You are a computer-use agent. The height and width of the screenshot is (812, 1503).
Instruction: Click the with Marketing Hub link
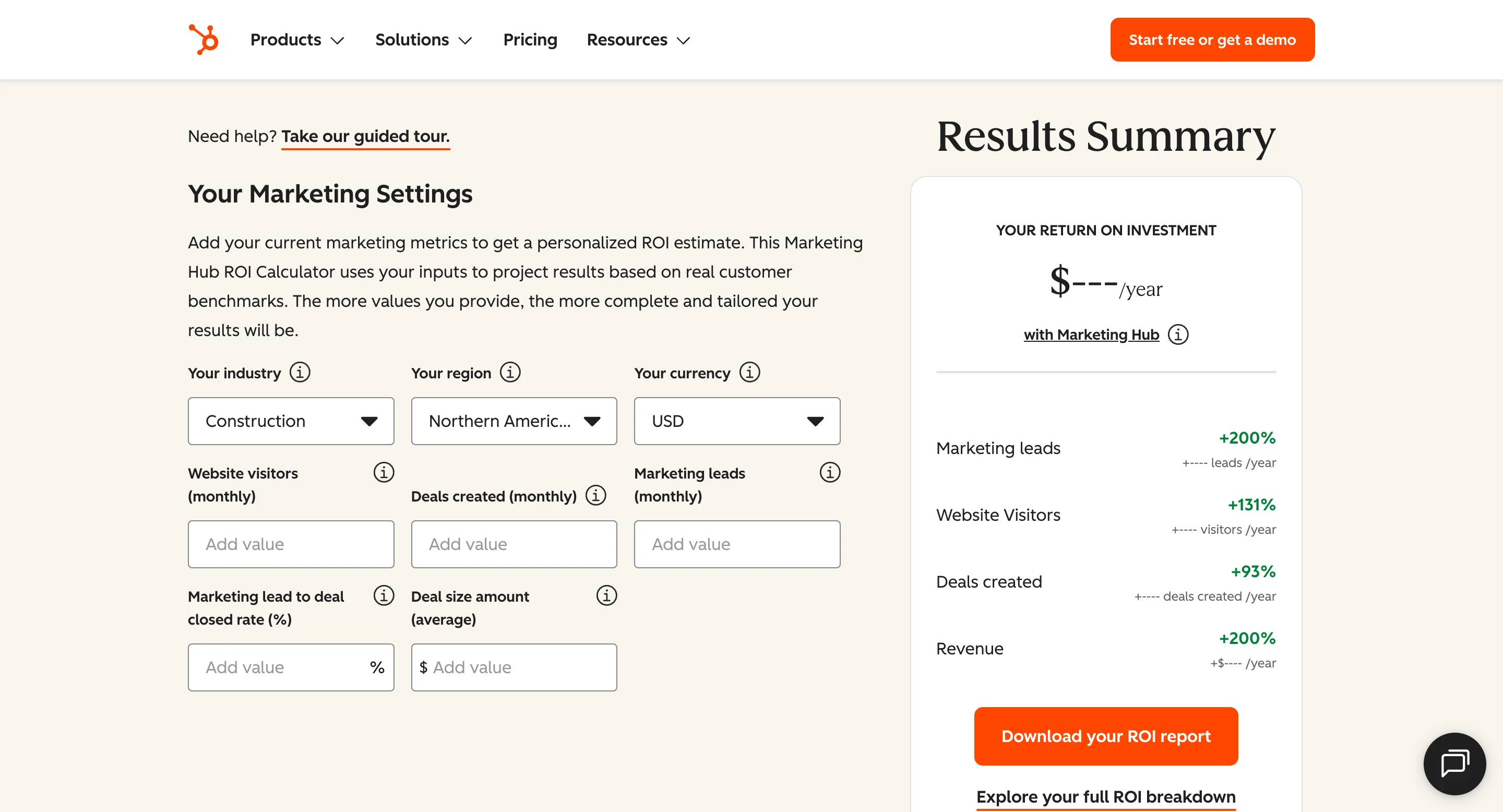point(1091,335)
